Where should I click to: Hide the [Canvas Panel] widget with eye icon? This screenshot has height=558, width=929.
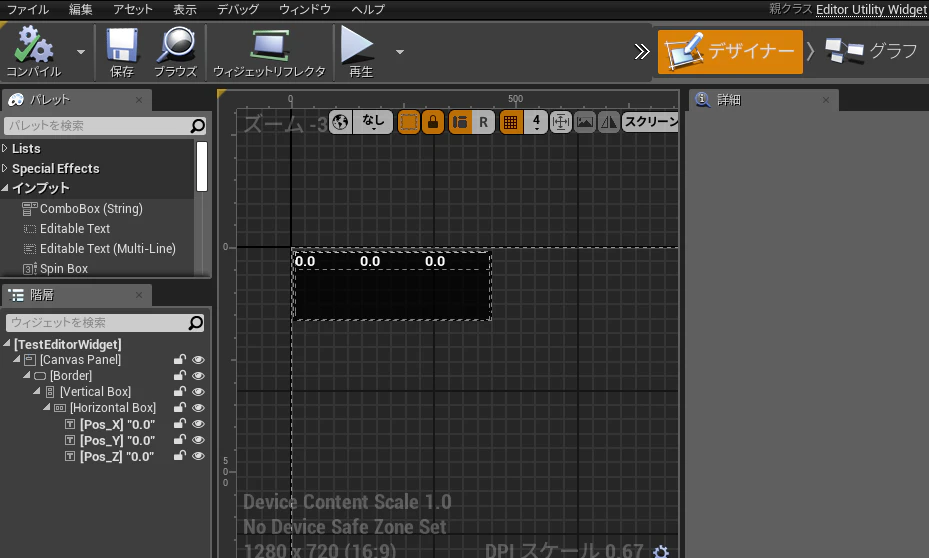(x=198, y=360)
